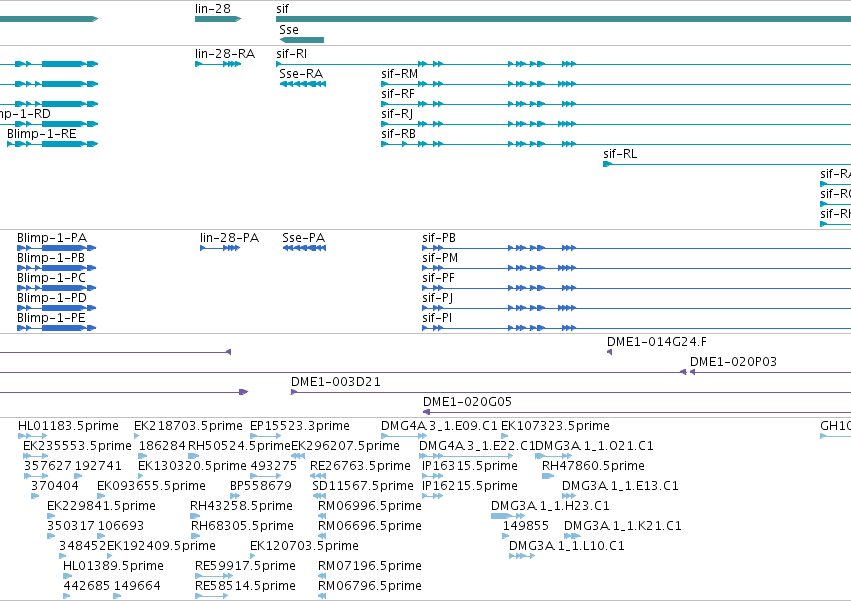The height and width of the screenshot is (601, 851).
Task: Click the sif-RJ transcript label
Action: pos(397,114)
